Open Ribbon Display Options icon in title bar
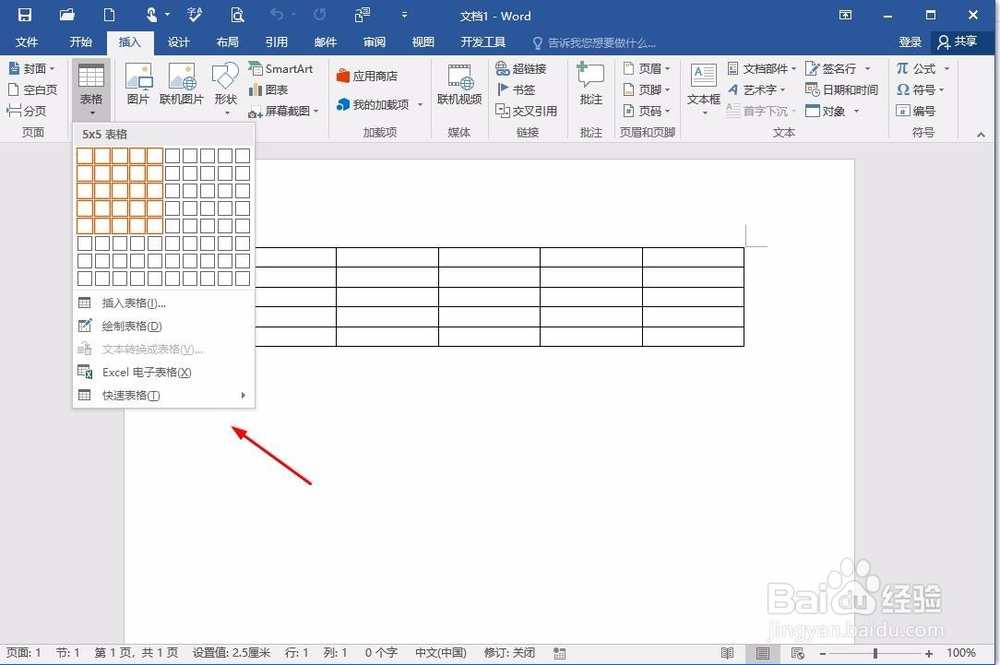Screen dimensions: 1000x665 point(845,15)
